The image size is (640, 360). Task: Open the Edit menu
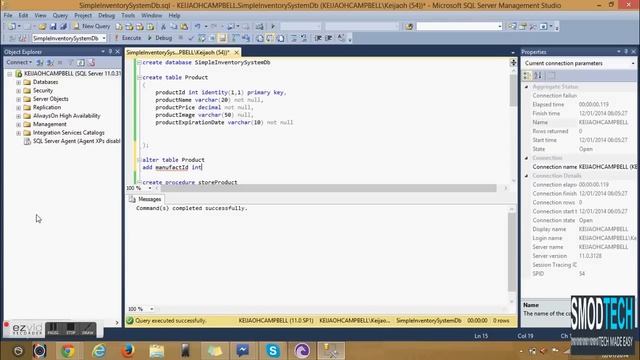[23, 16]
